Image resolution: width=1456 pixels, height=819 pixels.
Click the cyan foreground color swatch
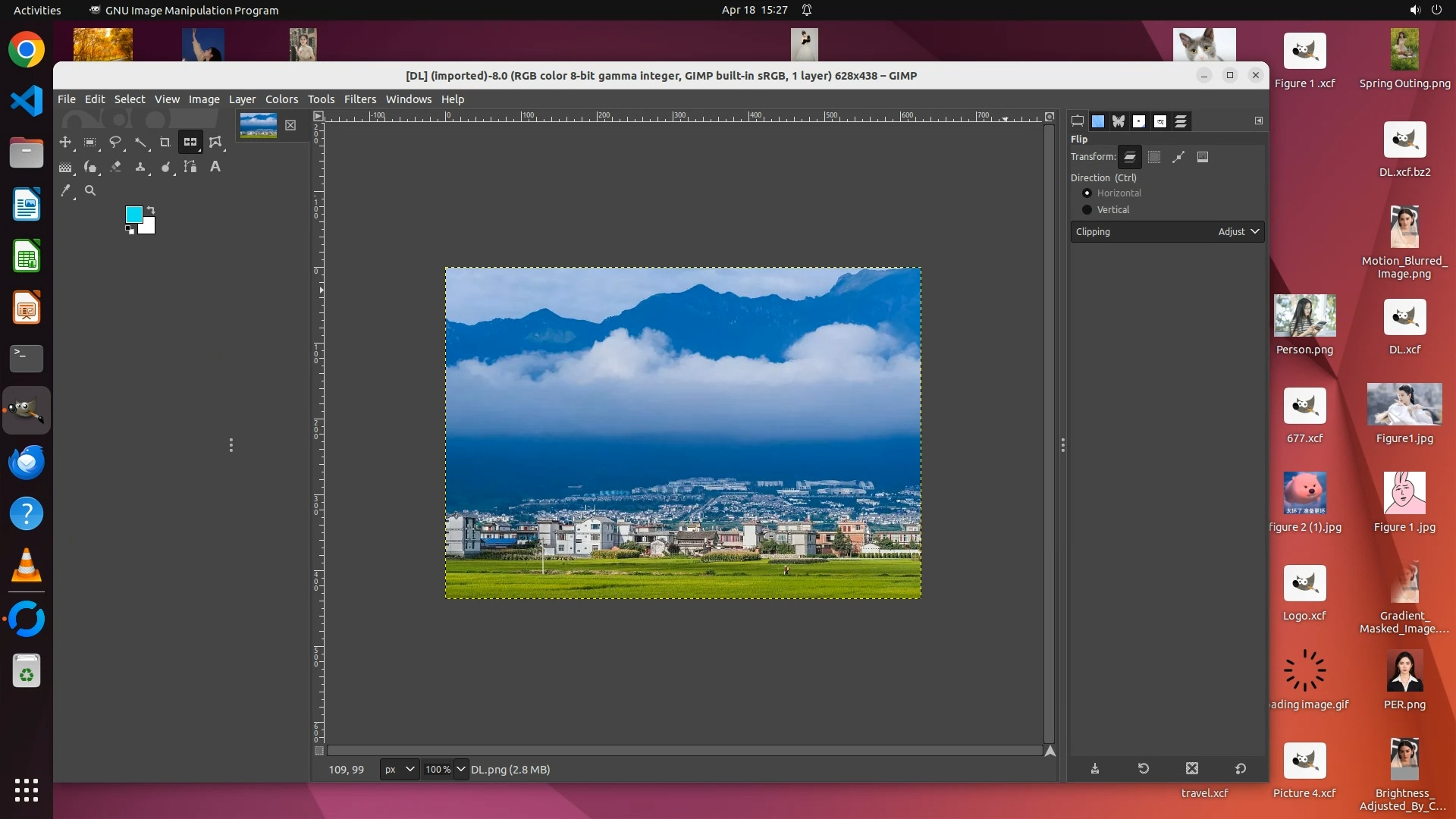point(133,215)
